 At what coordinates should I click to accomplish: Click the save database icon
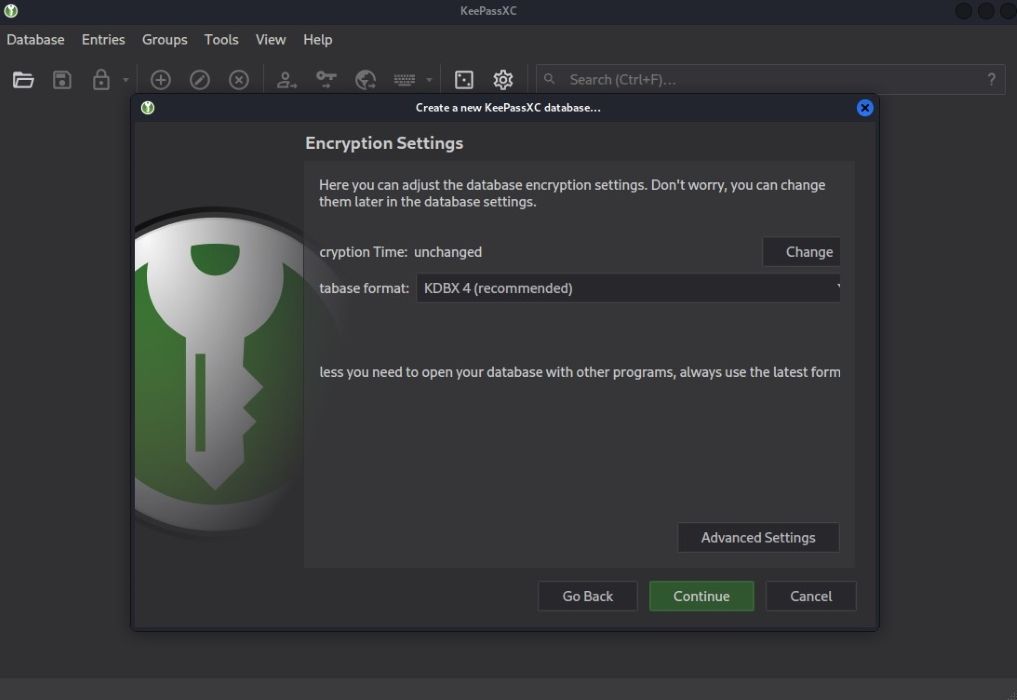(62, 80)
